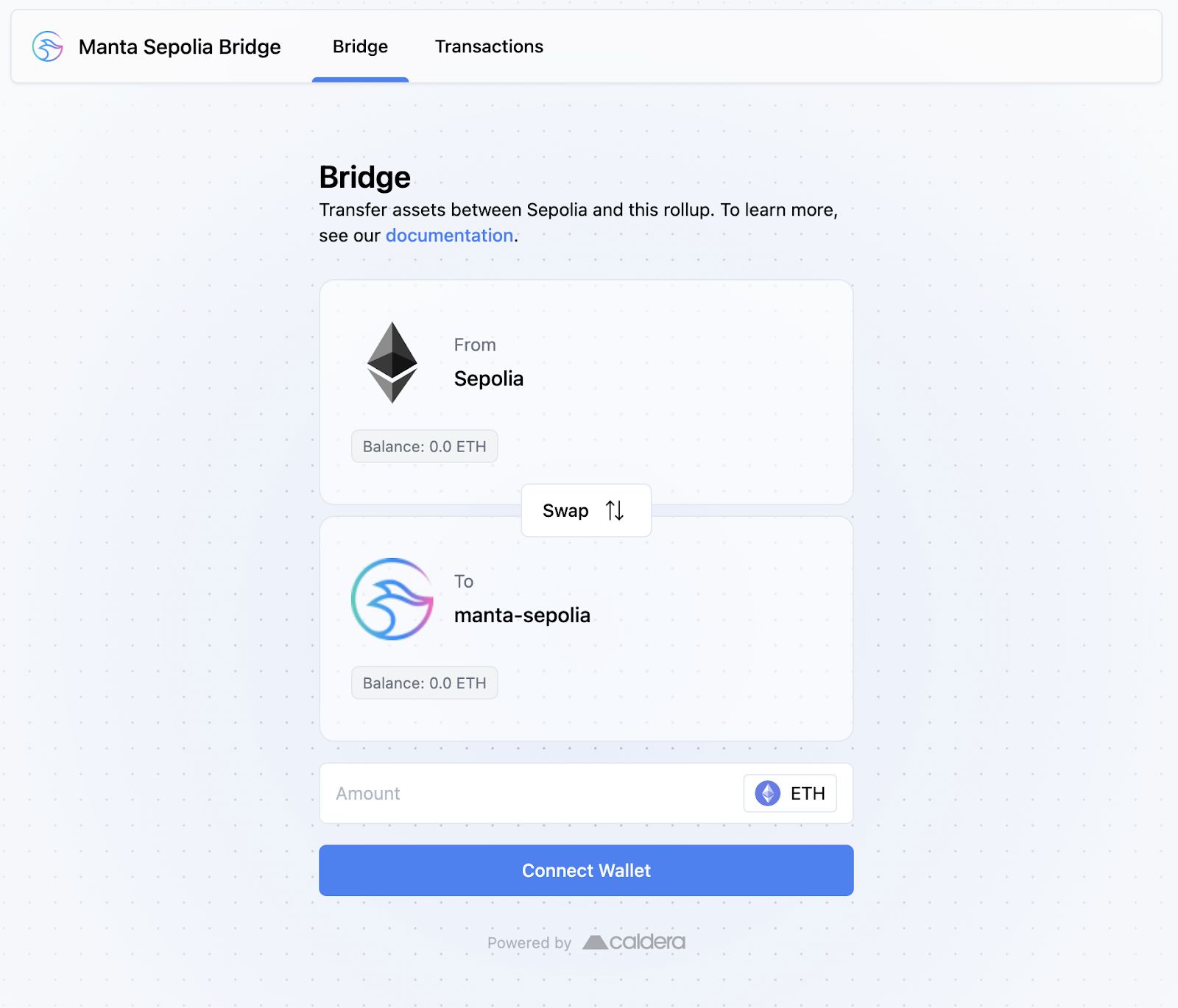Image resolution: width=1178 pixels, height=1008 pixels.
Task: Click the manta-sepolia balance badge
Action: pyautogui.click(x=424, y=683)
